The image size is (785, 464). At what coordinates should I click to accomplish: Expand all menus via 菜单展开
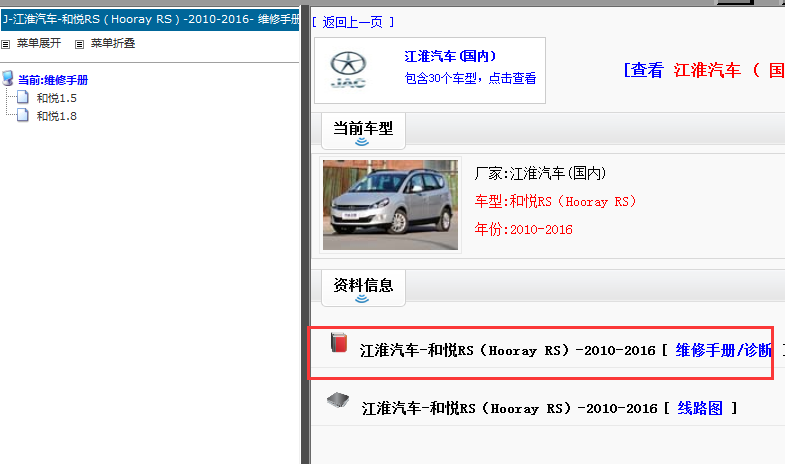(x=39, y=44)
